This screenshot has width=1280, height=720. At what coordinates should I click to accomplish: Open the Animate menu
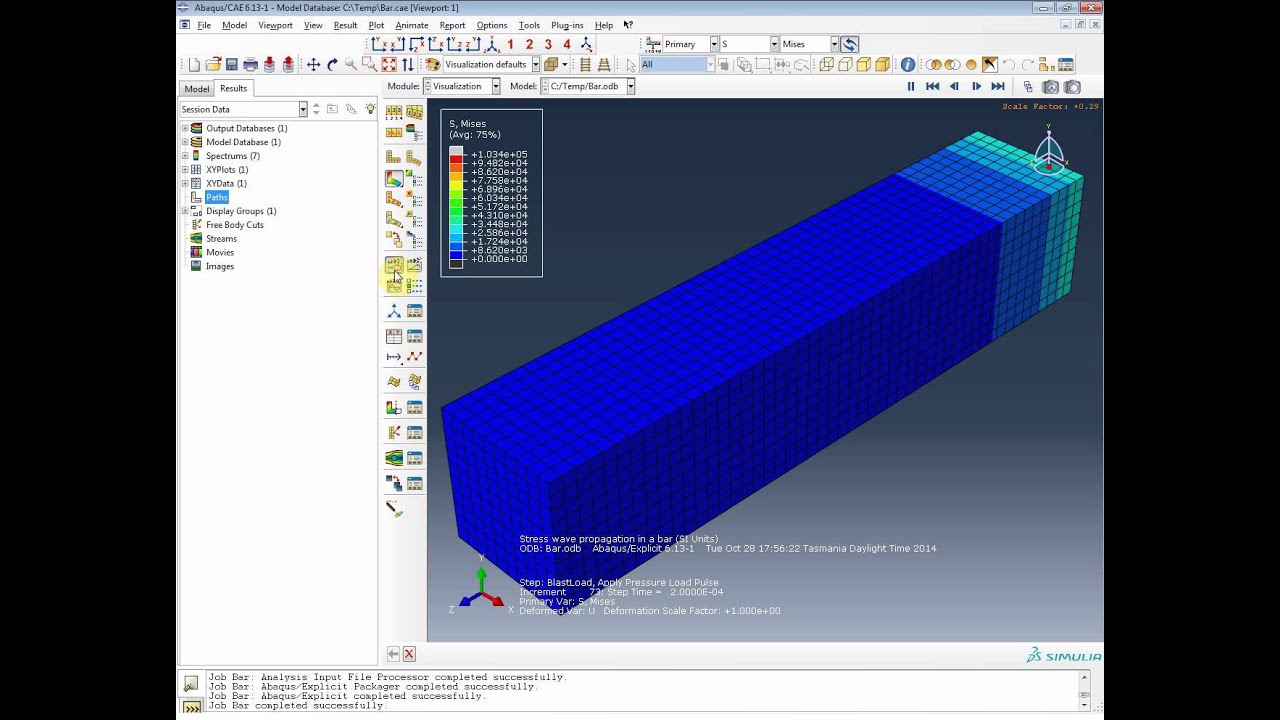click(411, 25)
